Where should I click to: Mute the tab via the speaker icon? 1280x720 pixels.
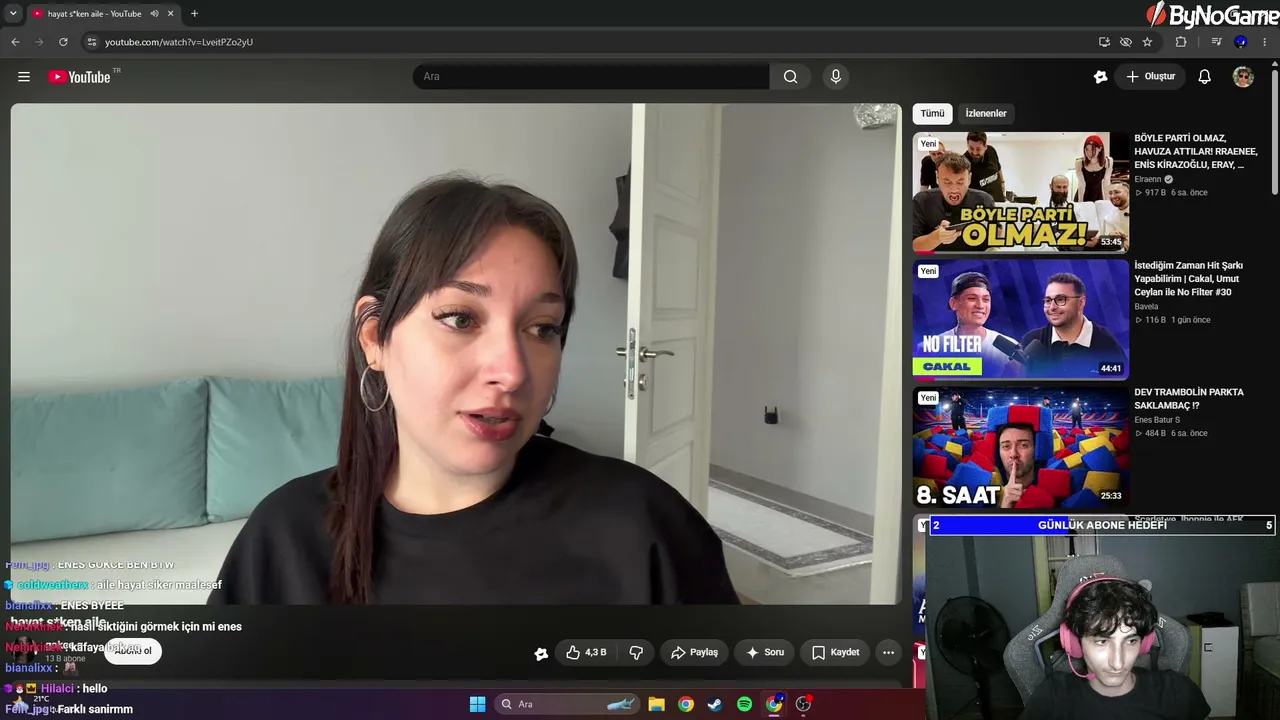point(154,14)
